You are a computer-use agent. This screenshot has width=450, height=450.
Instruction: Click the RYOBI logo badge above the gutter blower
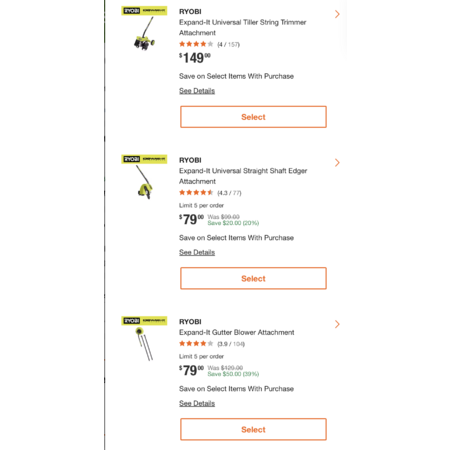click(144, 321)
